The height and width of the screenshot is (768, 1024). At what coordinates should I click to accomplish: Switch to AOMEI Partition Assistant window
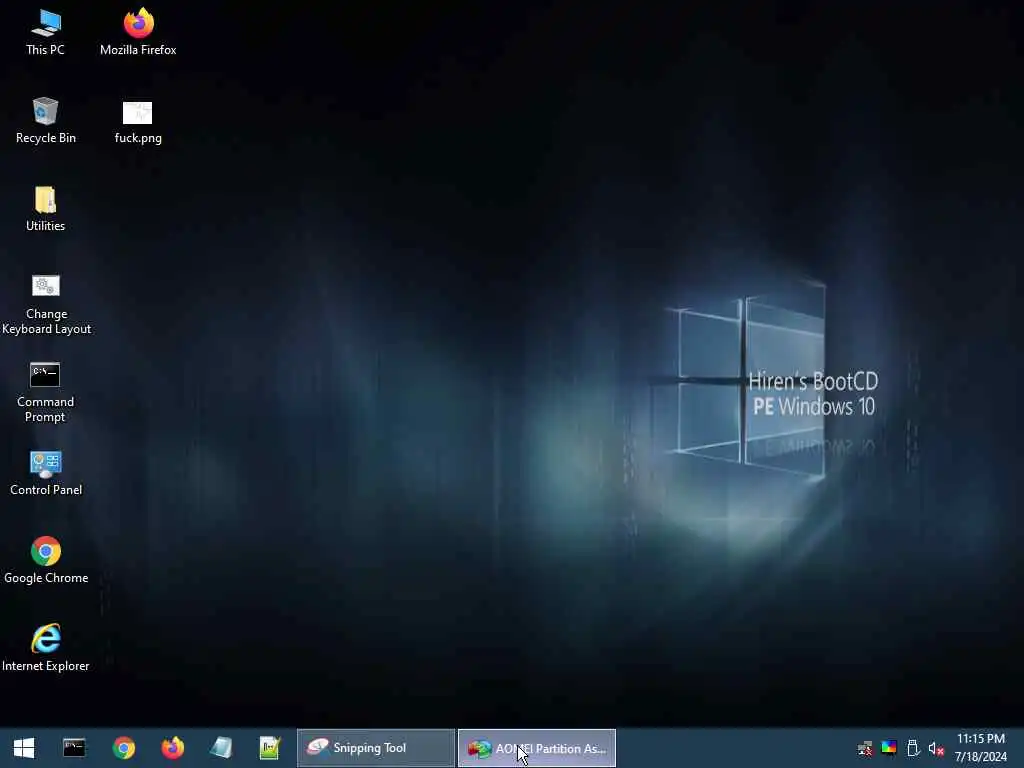(x=537, y=748)
